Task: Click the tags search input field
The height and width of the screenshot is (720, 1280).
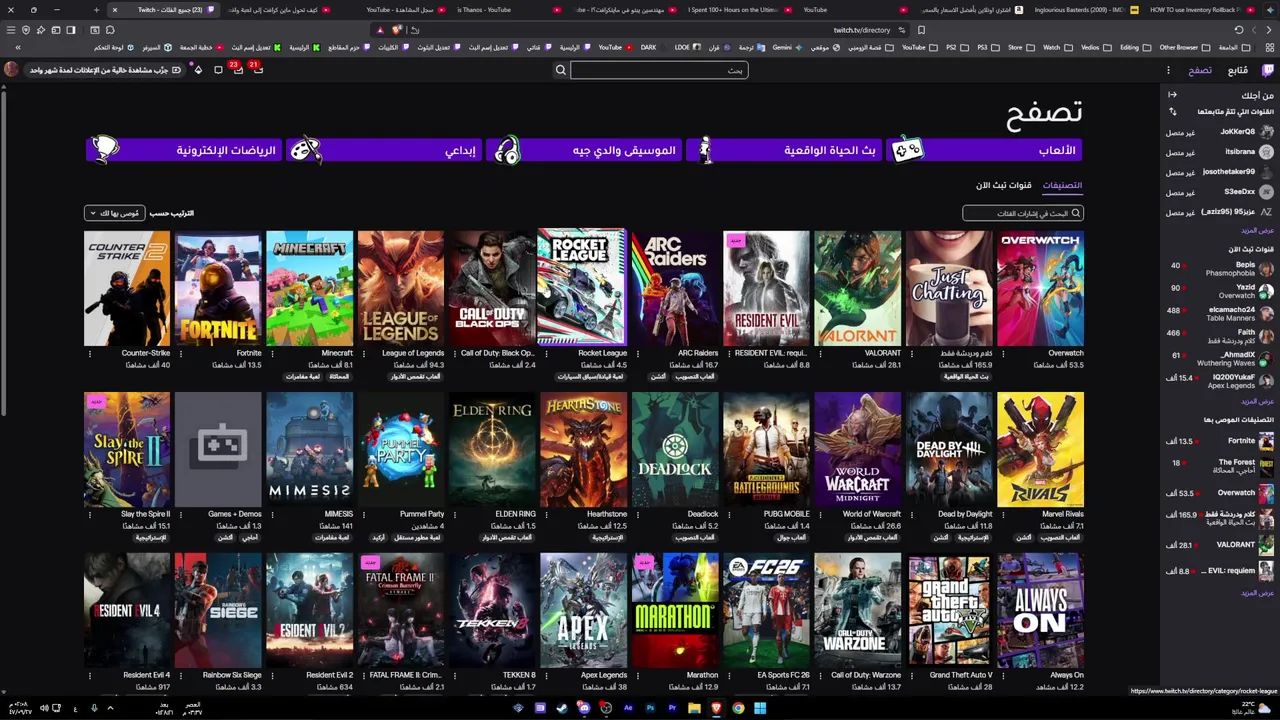Action: (1022, 213)
